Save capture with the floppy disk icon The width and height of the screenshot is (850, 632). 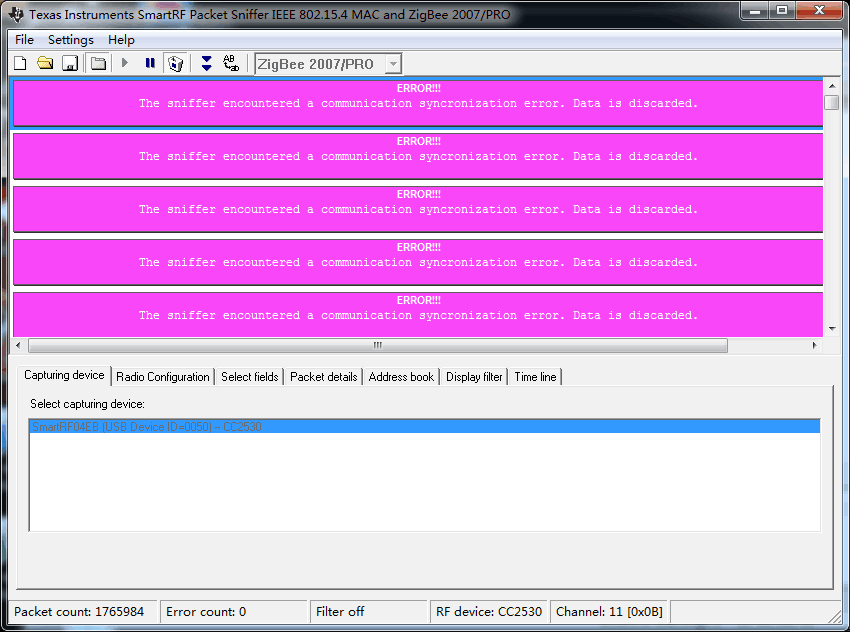(70, 63)
